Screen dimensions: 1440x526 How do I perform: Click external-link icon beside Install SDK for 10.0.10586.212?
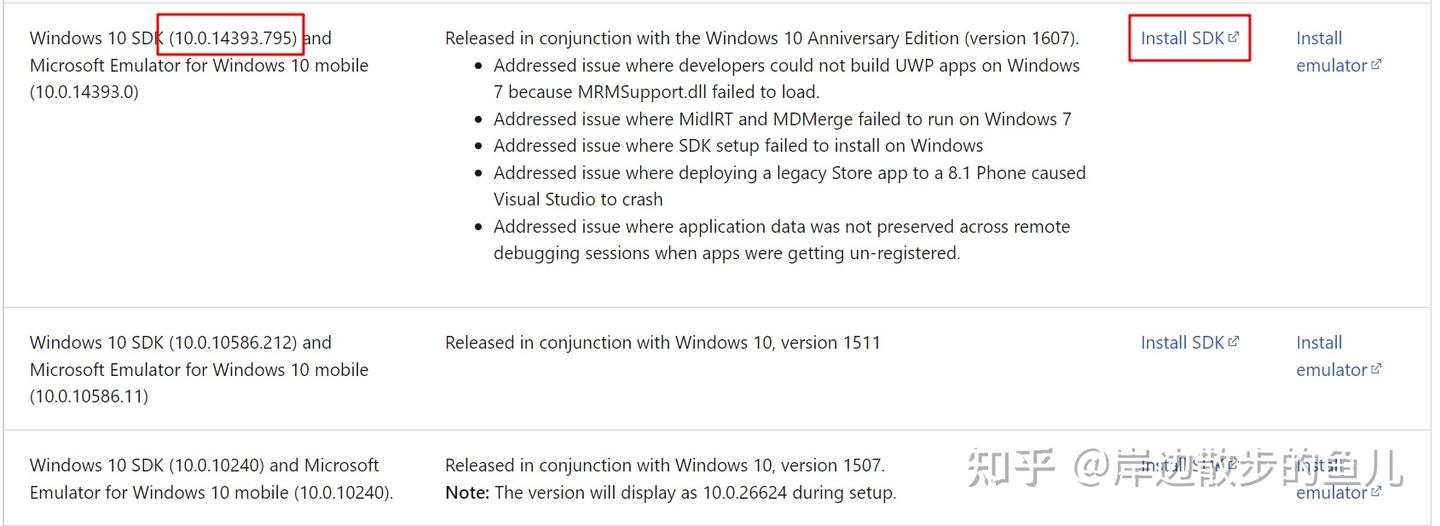[x=1234, y=341]
